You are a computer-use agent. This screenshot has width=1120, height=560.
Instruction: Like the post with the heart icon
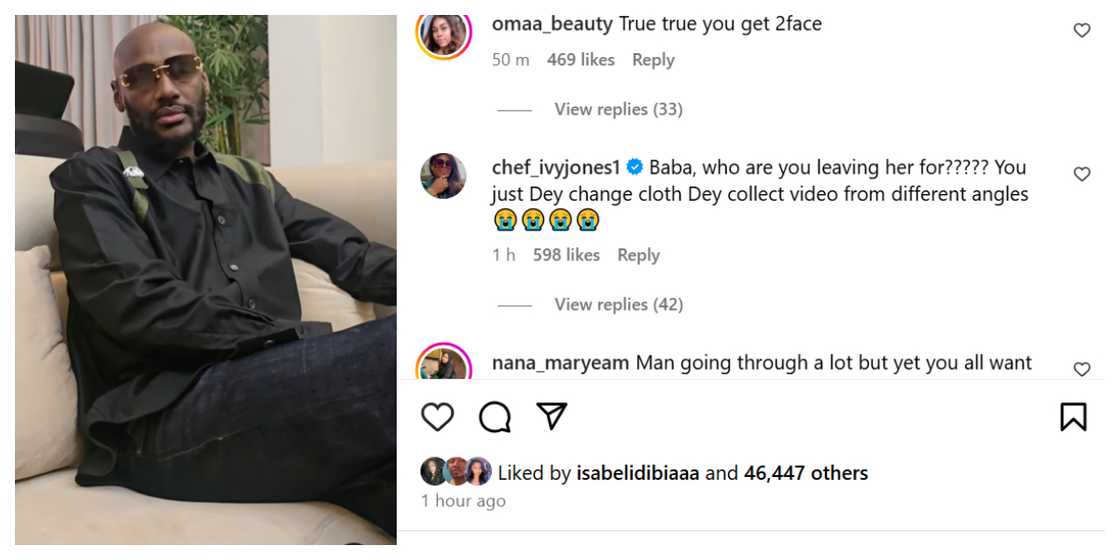click(437, 416)
